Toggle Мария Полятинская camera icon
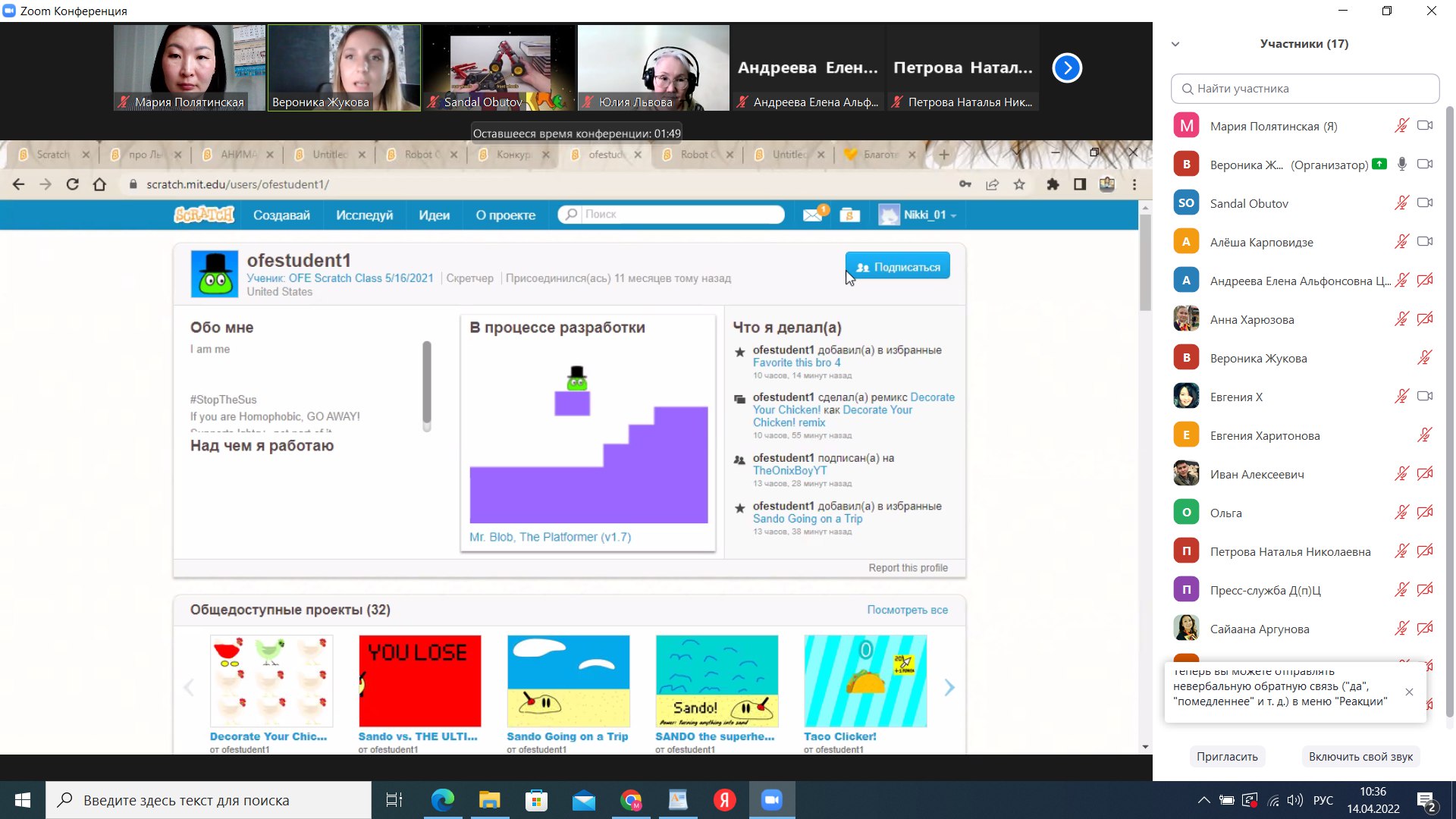This screenshot has height=819, width=1456. point(1425,126)
